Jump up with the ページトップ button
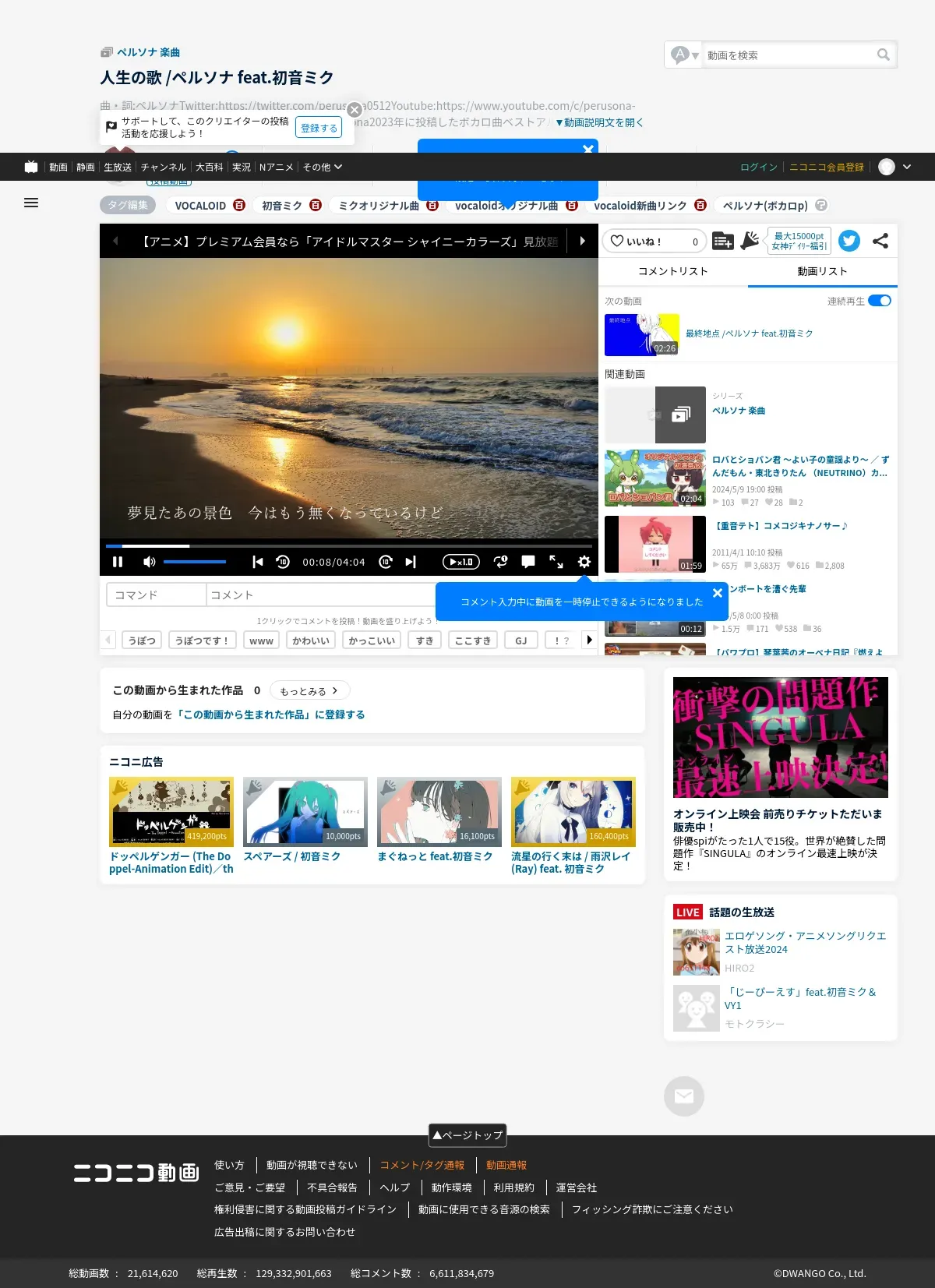935x1288 pixels. click(467, 1135)
